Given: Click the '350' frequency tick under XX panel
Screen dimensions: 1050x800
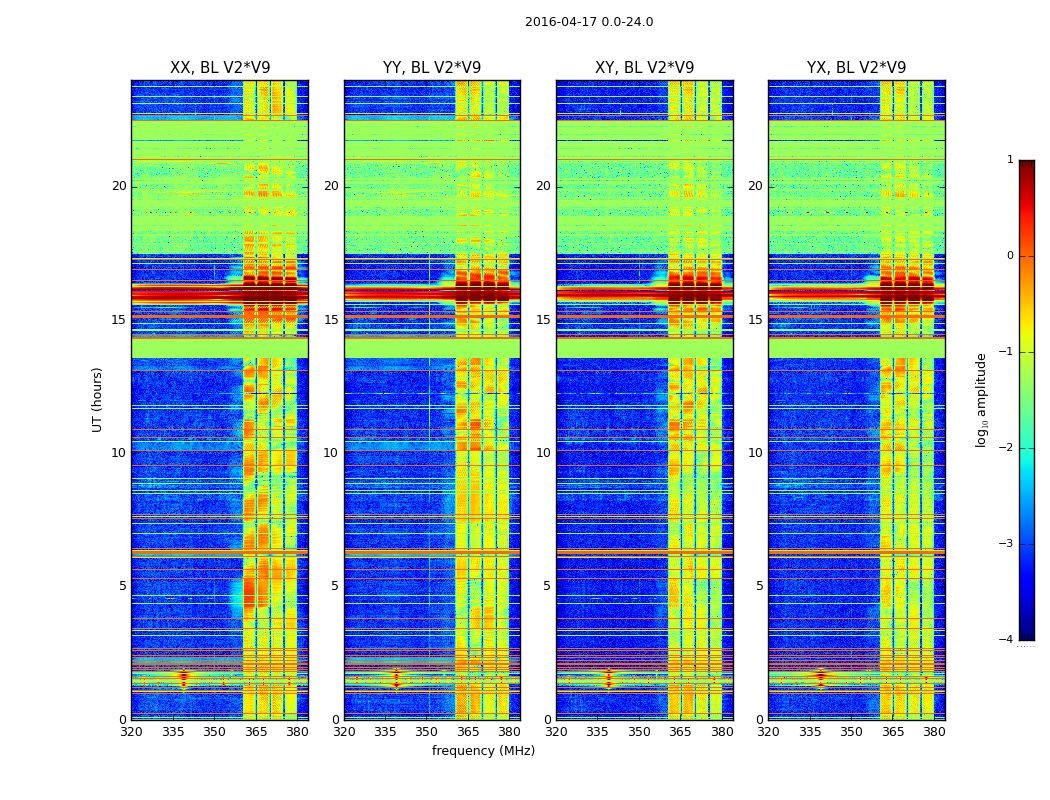Looking at the screenshot, I should [x=214, y=732].
